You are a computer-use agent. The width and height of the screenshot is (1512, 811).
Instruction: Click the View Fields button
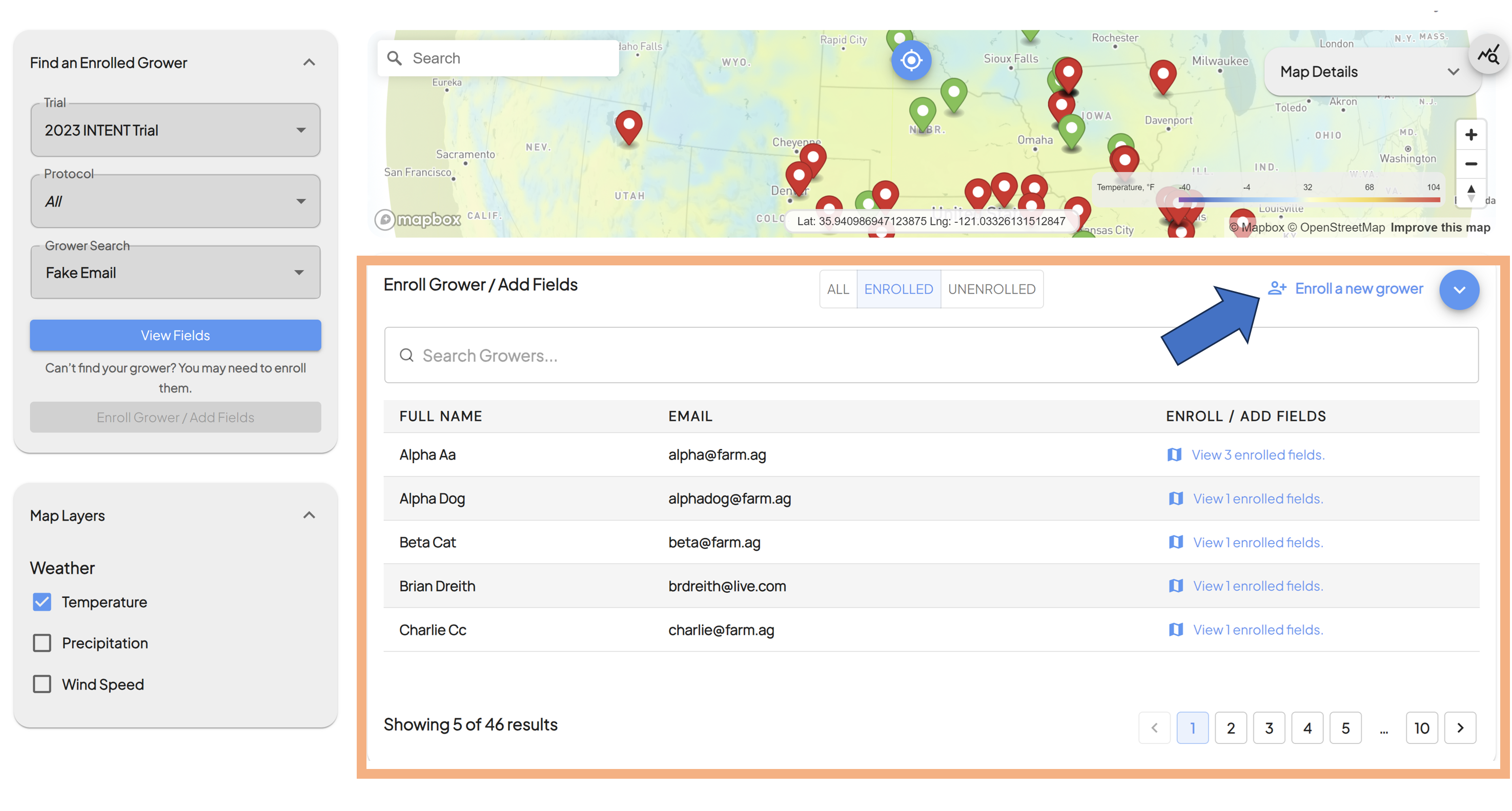pyautogui.click(x=175, y=335)
